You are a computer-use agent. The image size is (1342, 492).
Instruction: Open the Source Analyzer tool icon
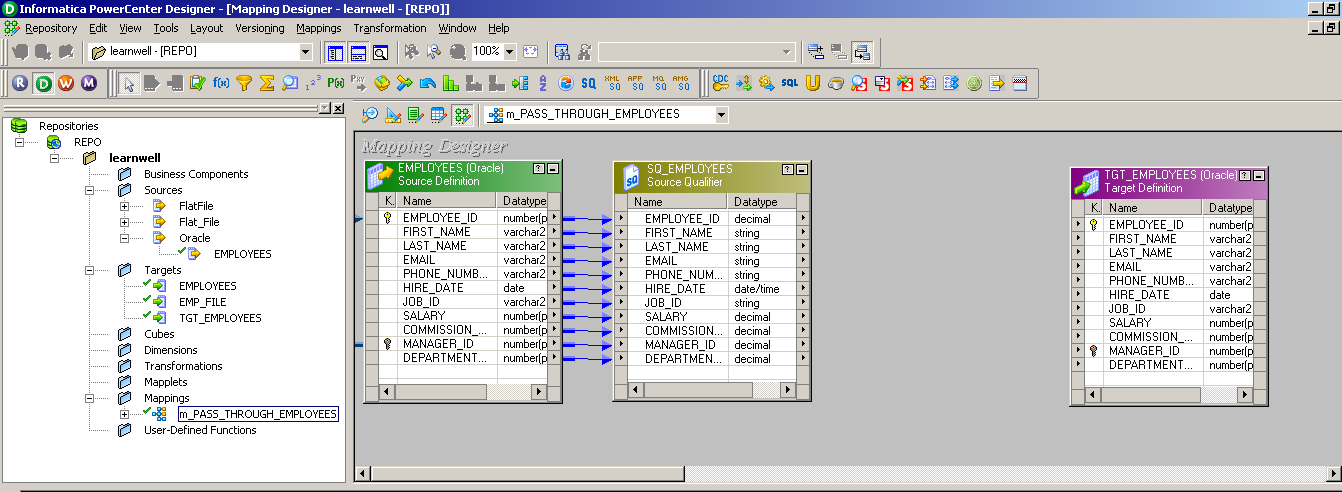(370, 115)
